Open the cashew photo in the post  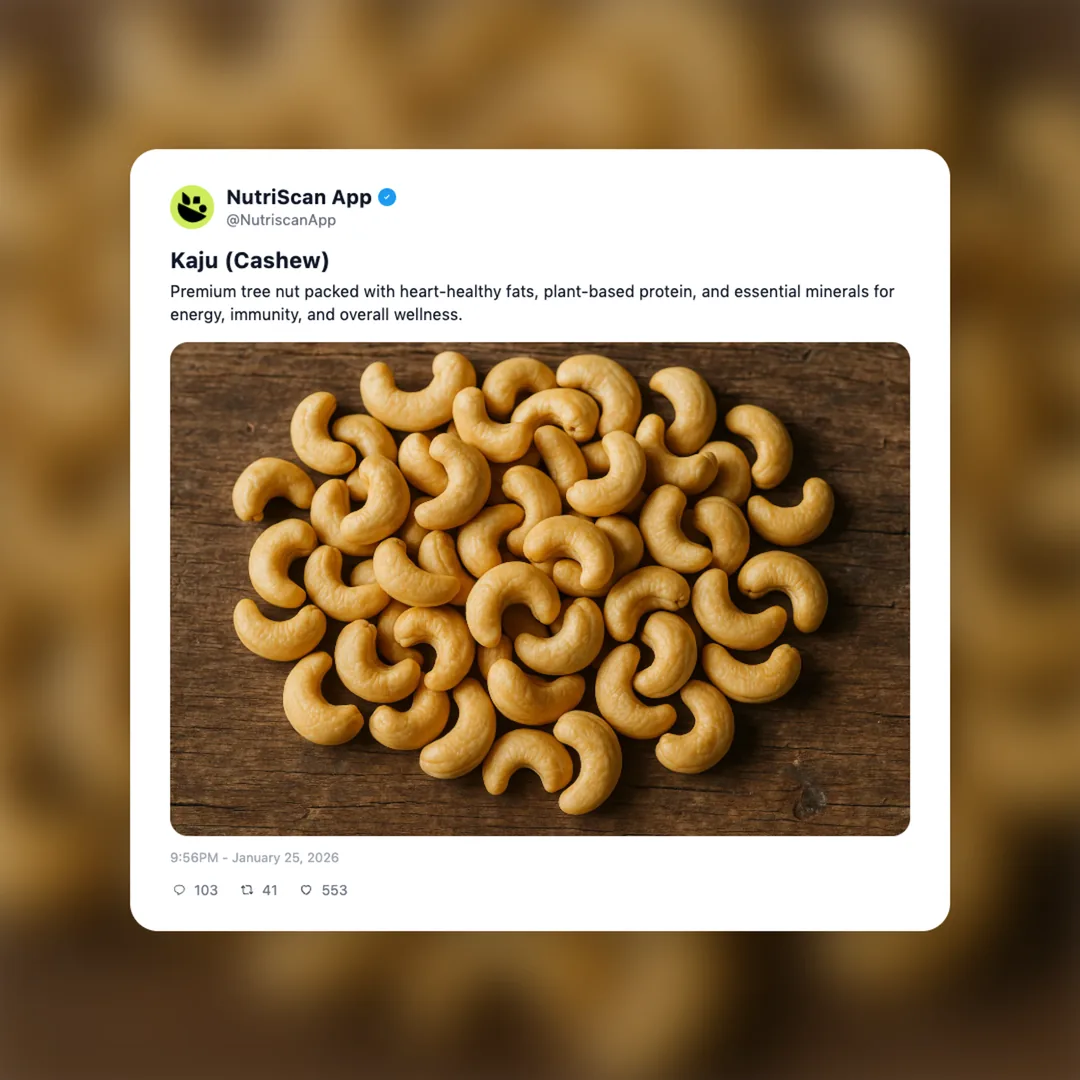(540, 589)
